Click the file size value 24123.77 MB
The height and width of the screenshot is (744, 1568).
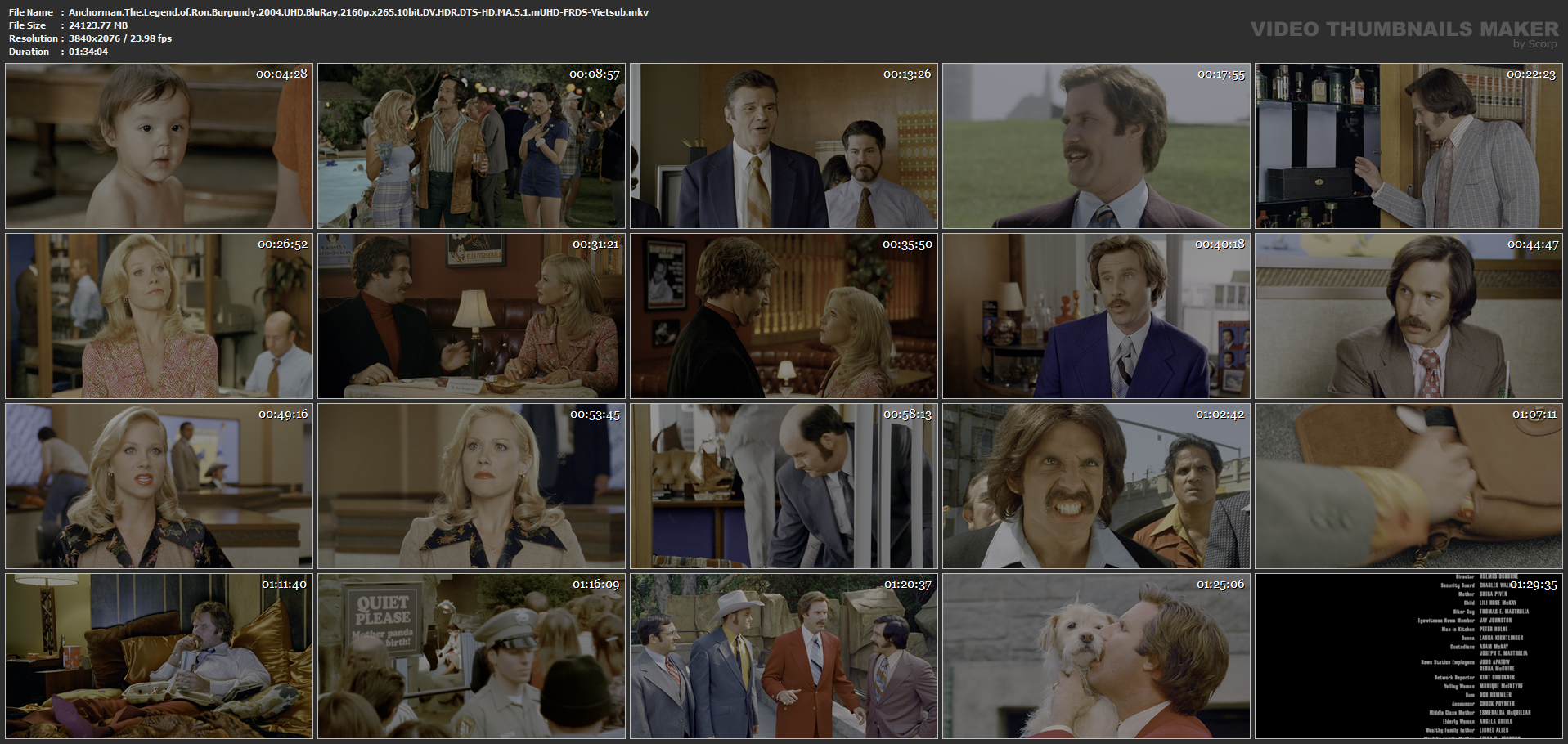coord(98,25)
